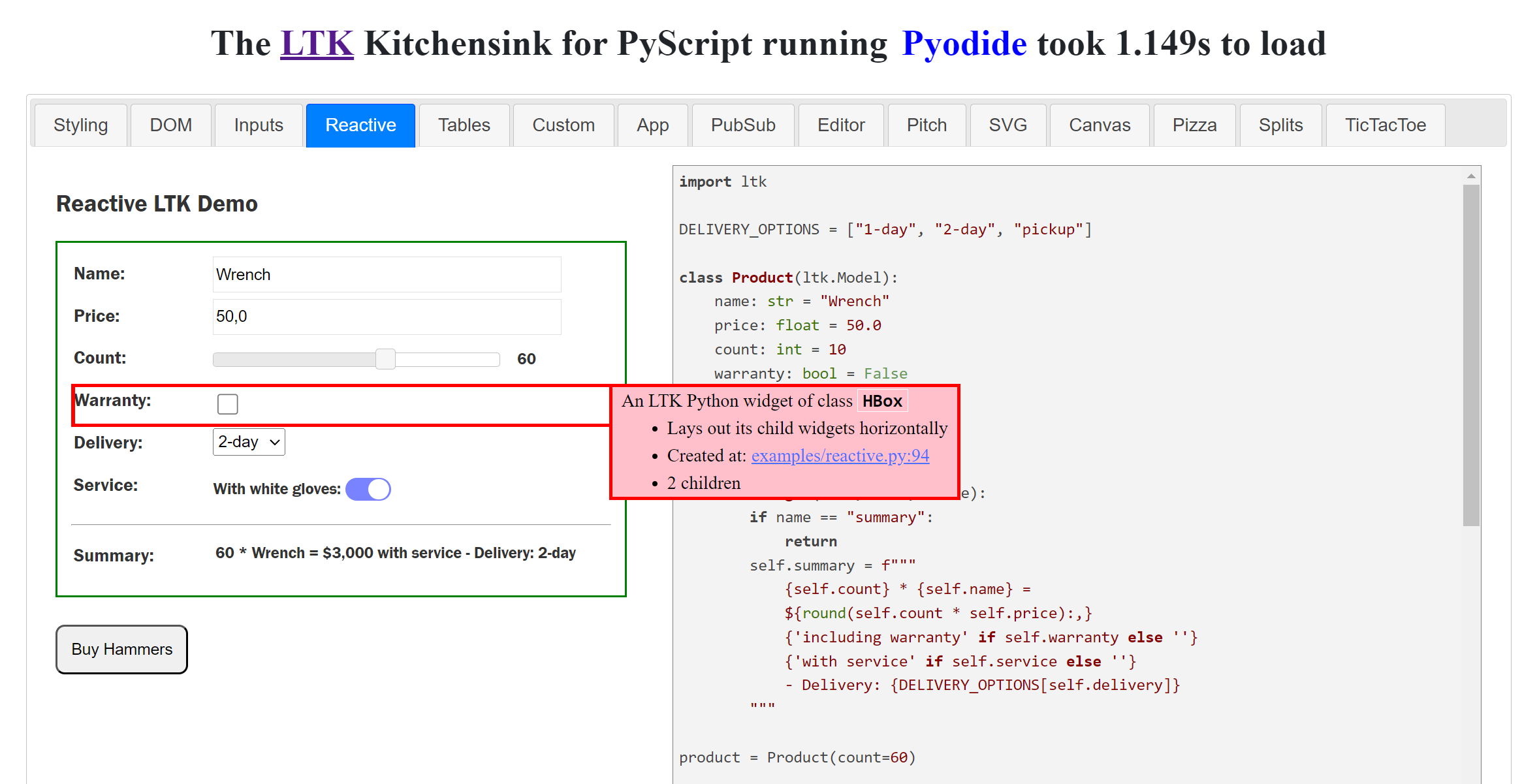Click the Price input field
The width and height of the screenshot is (1522, 784).
[x=387, y=317]
